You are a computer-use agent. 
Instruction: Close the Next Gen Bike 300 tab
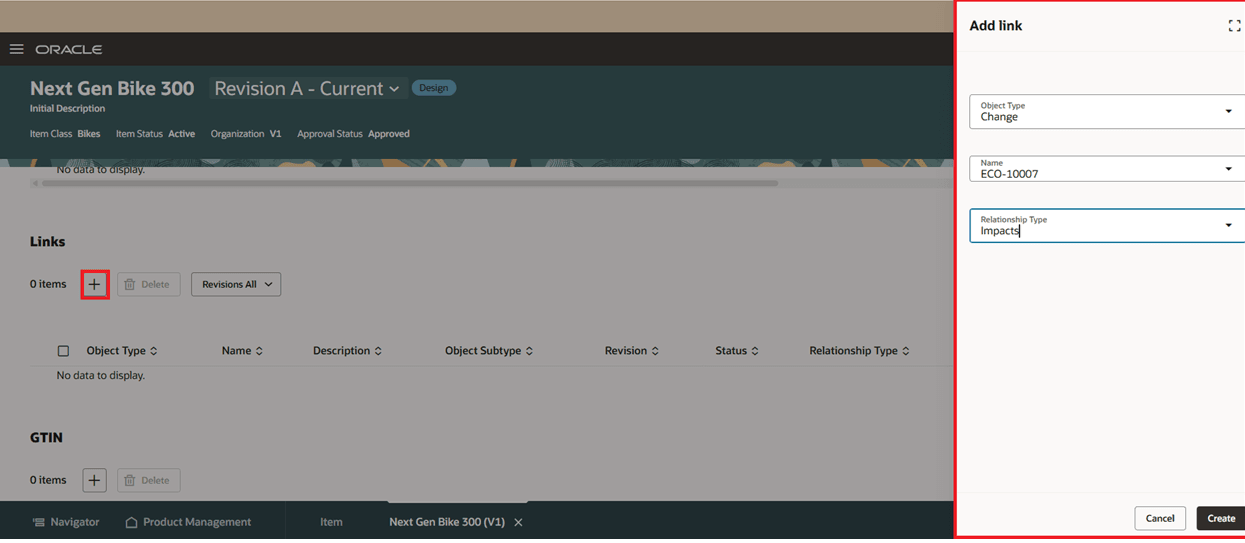518,522
